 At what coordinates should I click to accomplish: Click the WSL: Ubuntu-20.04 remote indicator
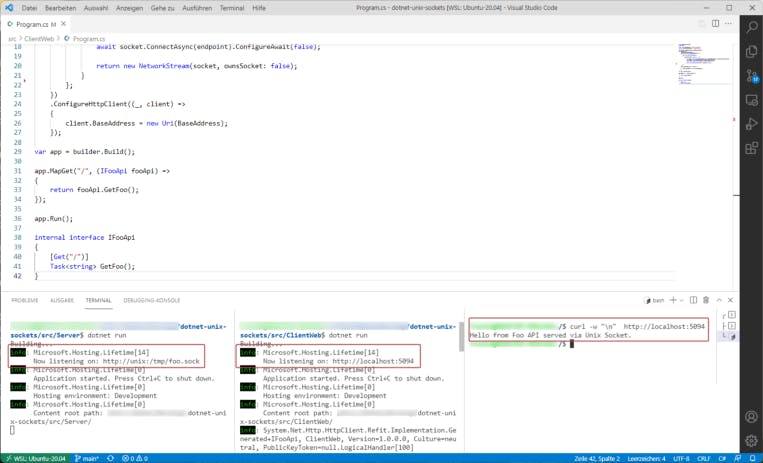tap(36, 458)
